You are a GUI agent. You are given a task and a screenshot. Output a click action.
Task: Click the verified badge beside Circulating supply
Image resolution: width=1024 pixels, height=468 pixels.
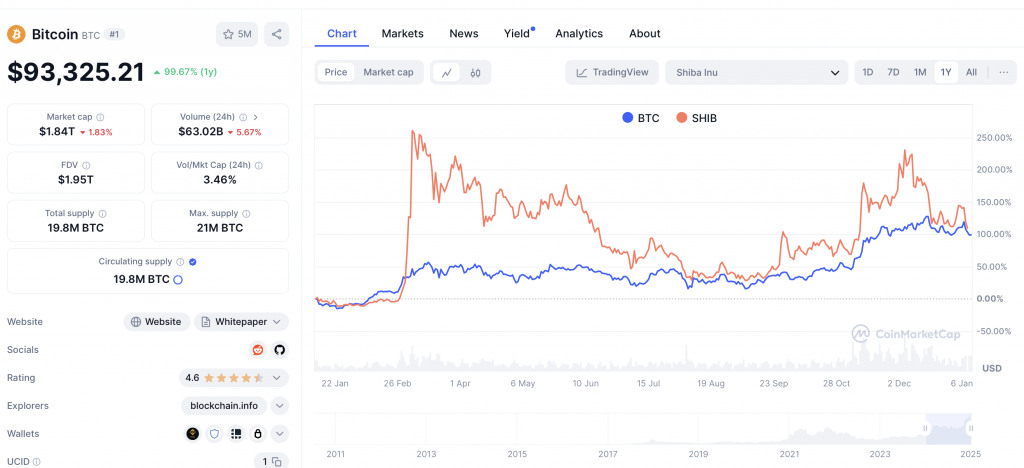pos(193,262)
